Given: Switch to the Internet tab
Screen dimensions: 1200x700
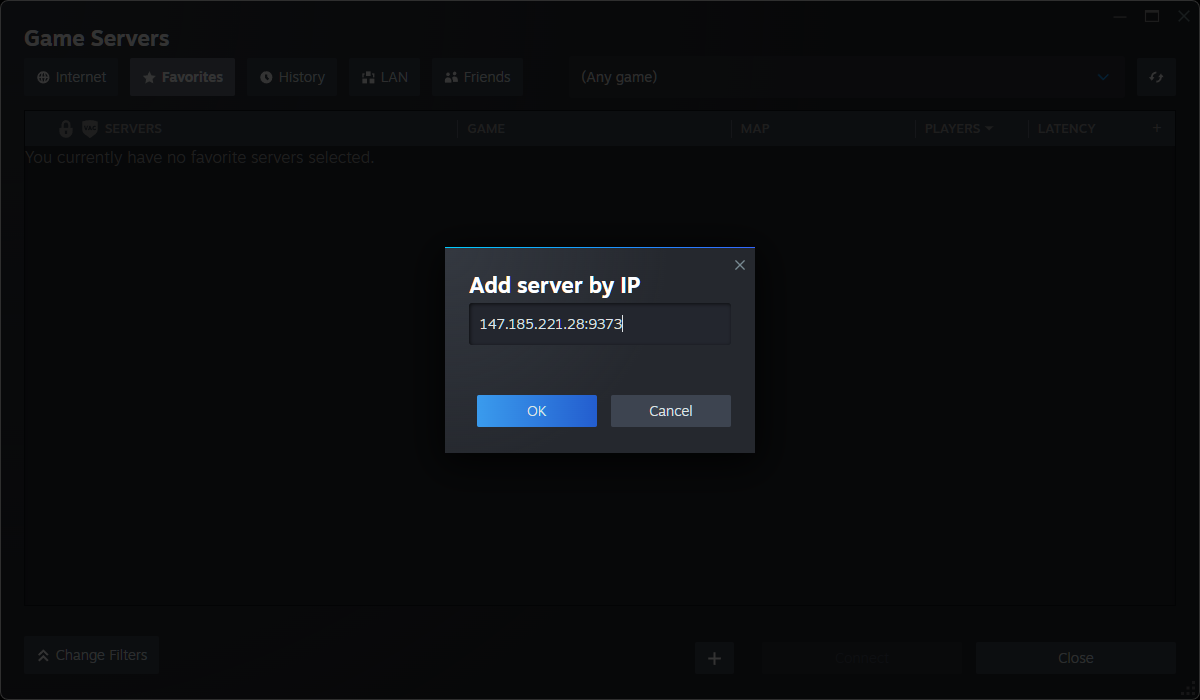Looking at the screenshot, I should click(x=70, y=76).
